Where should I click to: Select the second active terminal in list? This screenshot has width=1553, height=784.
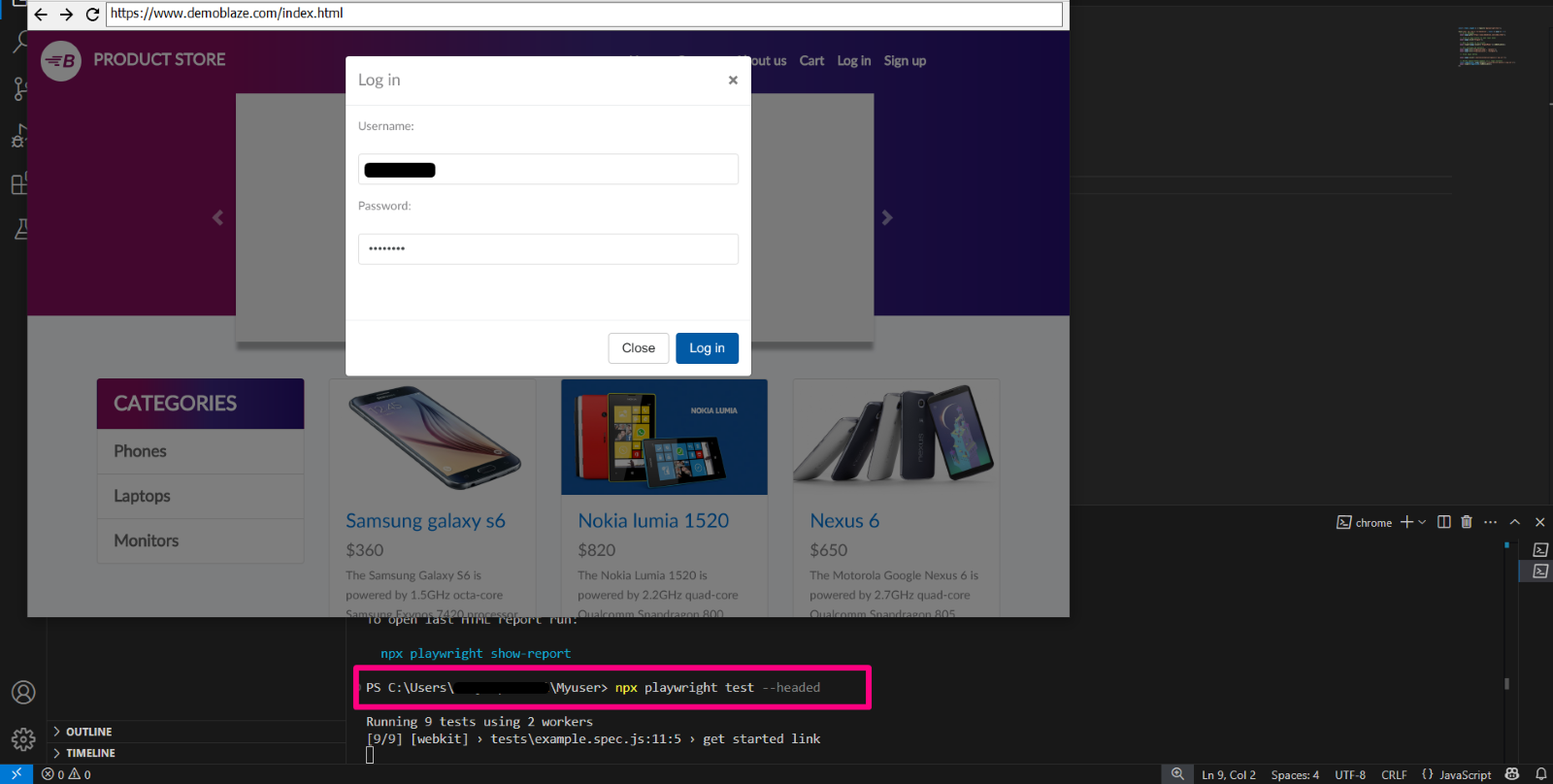[x=1540, y=572]
